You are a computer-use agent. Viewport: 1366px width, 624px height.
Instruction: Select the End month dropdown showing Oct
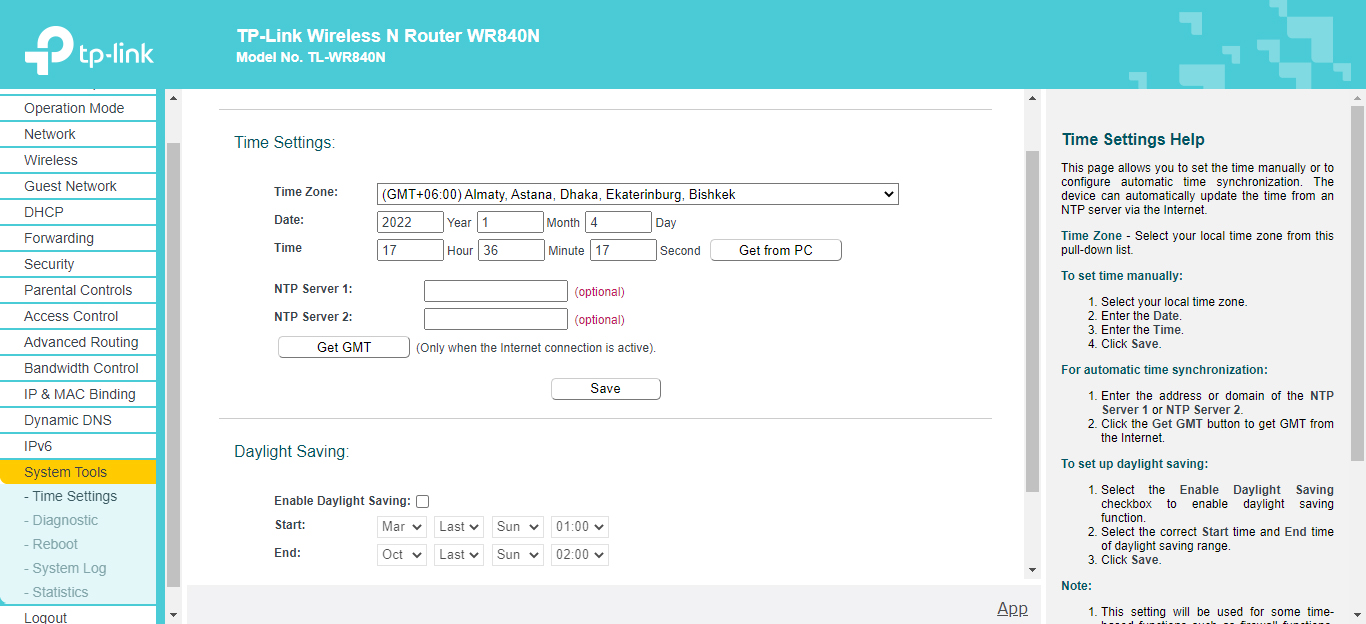pos(402,555)
